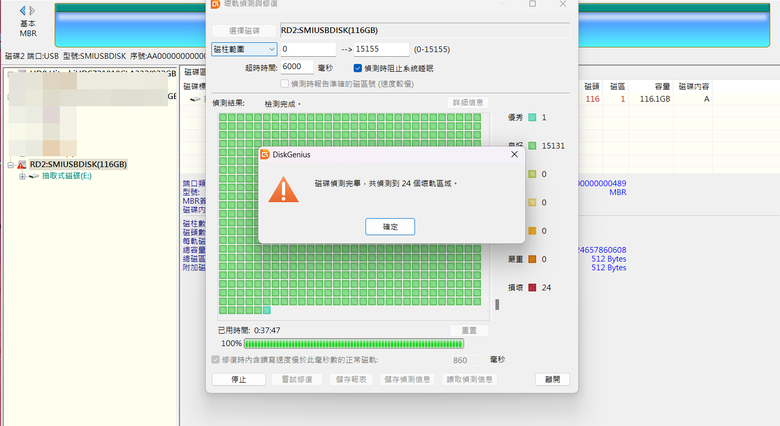Click the 儲存報表 button
Screen dimensions: 780x426
pyautogui.click(x=351, y=379)
